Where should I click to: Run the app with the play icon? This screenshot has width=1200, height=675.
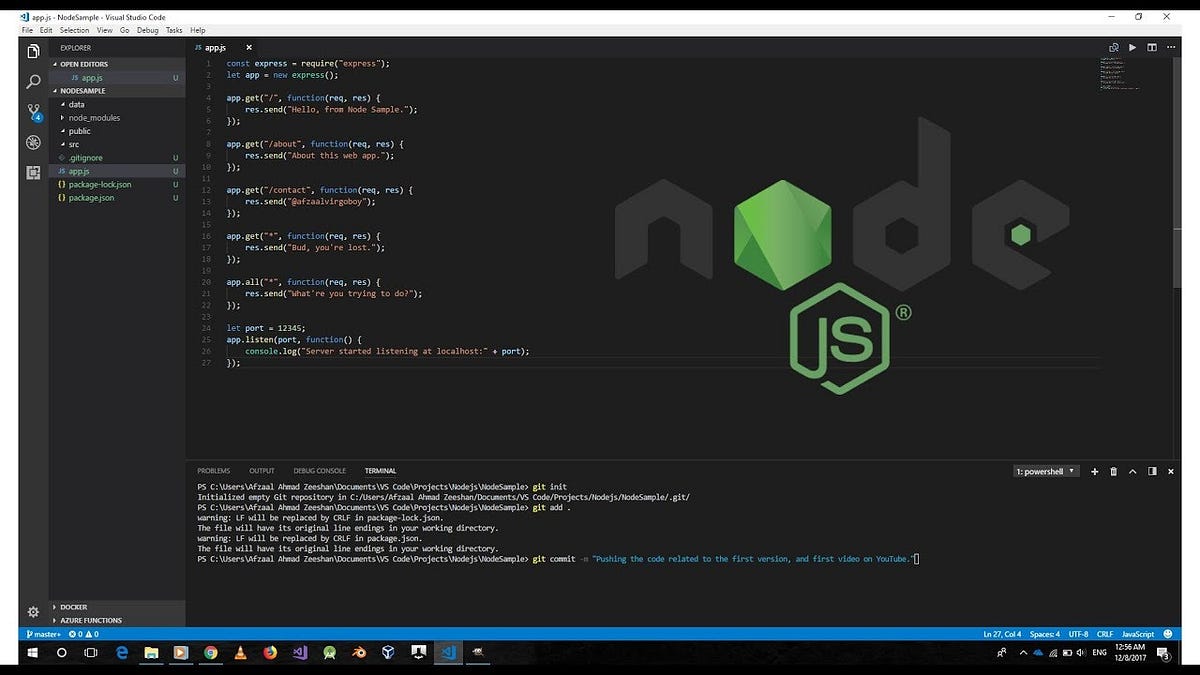(x=1131, y=47)
